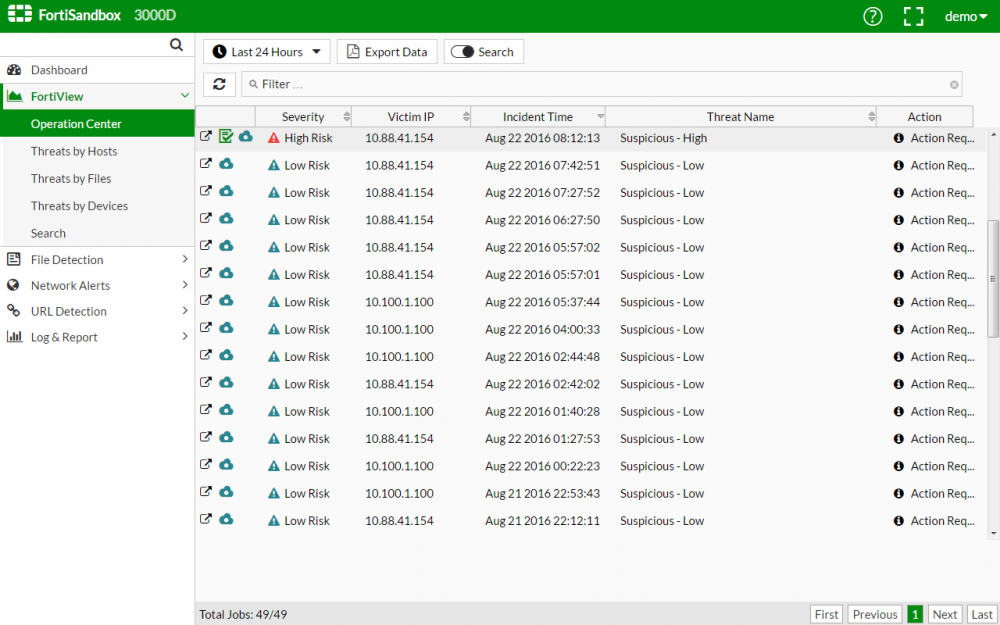
Task: Click the cloud icon in Aug 21 22:53:43 row
Action: coord(226,492)
